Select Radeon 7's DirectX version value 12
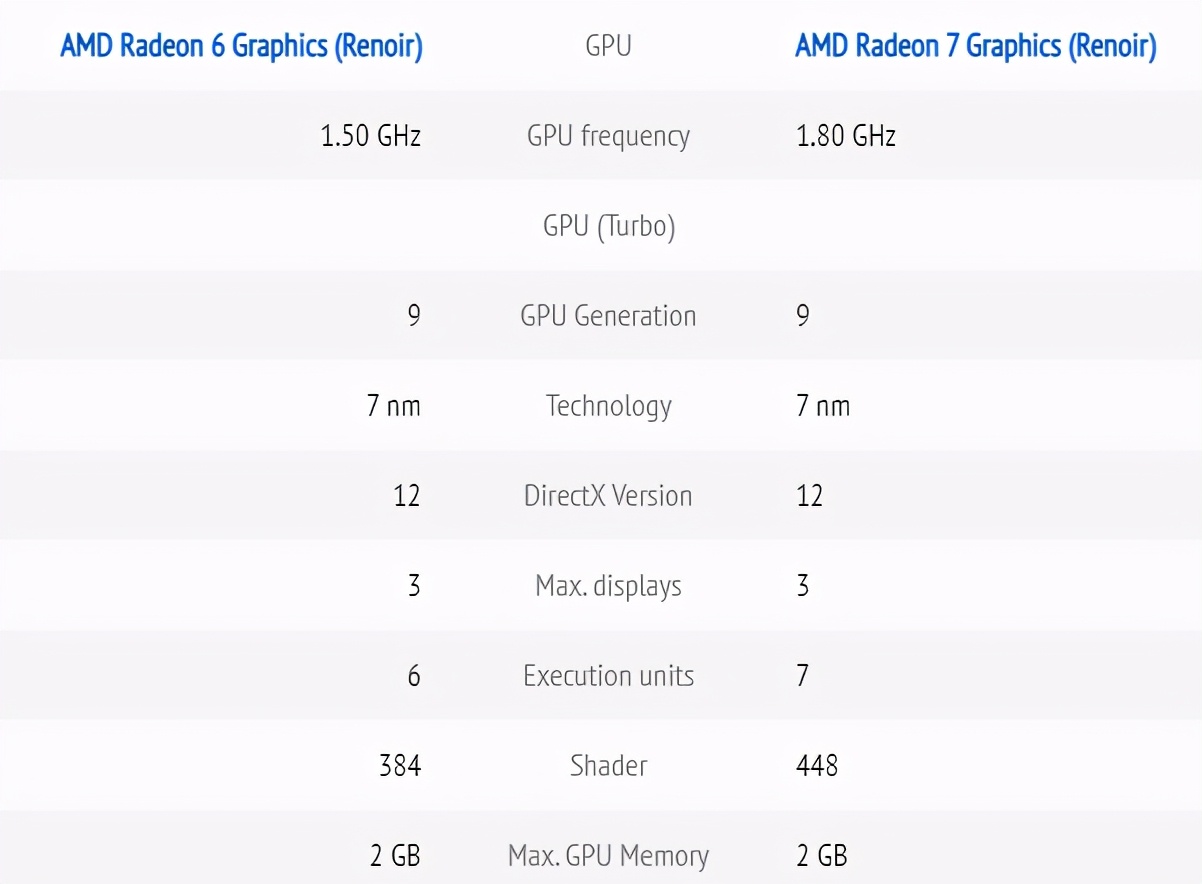The width and height of the screenshot is (1202, 884). tap(809, 496)
